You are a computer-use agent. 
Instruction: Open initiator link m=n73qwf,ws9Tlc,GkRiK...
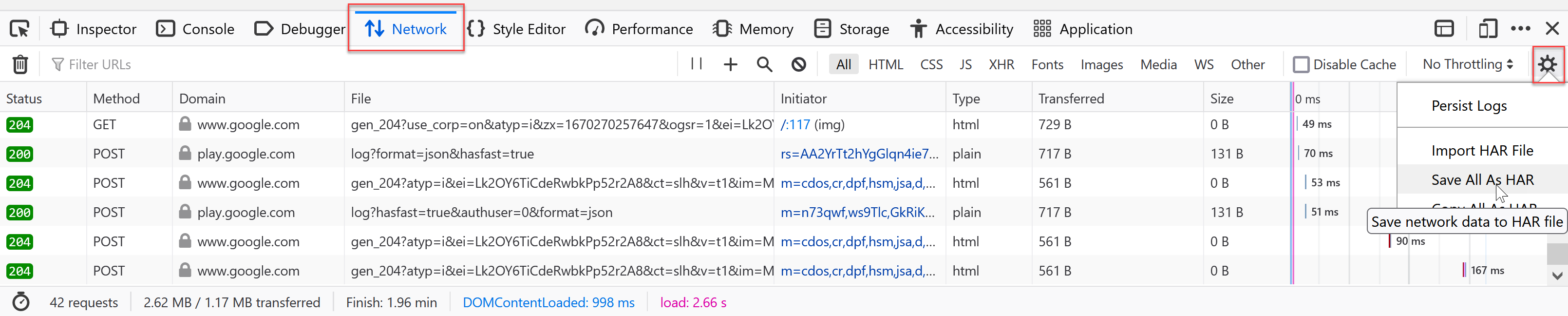[x=858, y=213]
